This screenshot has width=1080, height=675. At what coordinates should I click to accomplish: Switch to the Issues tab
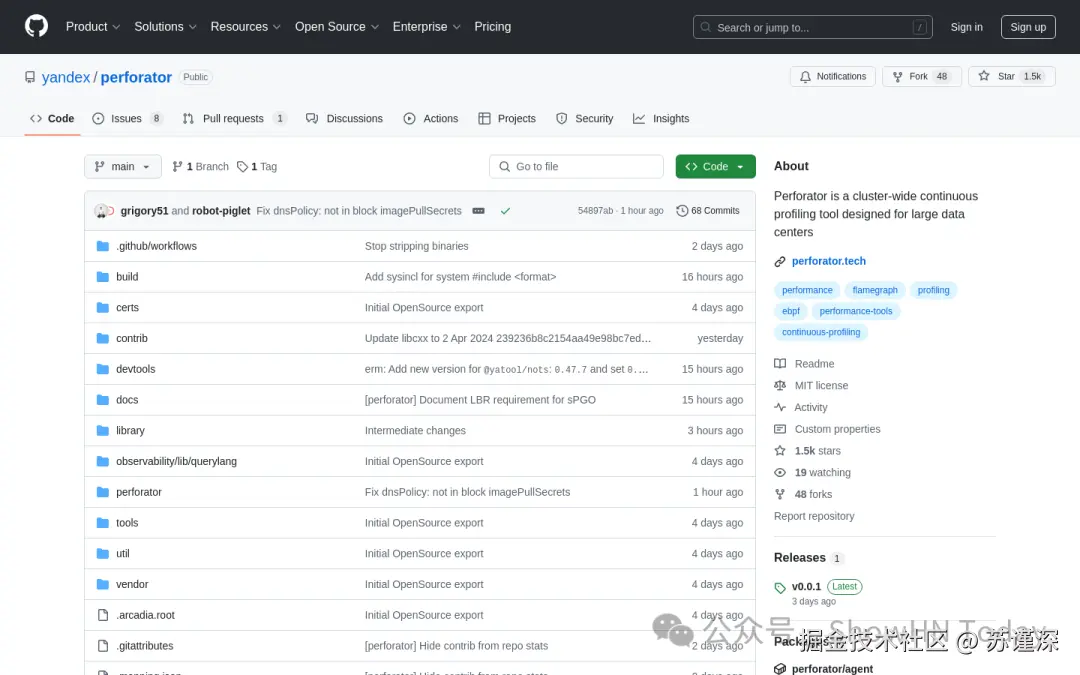128,118
